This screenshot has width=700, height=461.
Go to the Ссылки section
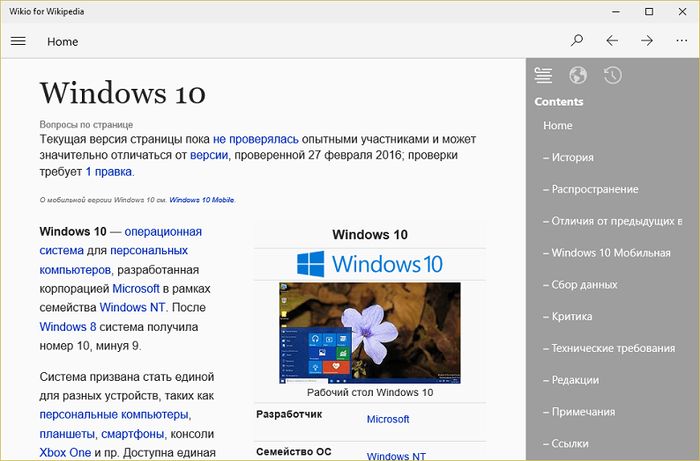coord(566,444)
